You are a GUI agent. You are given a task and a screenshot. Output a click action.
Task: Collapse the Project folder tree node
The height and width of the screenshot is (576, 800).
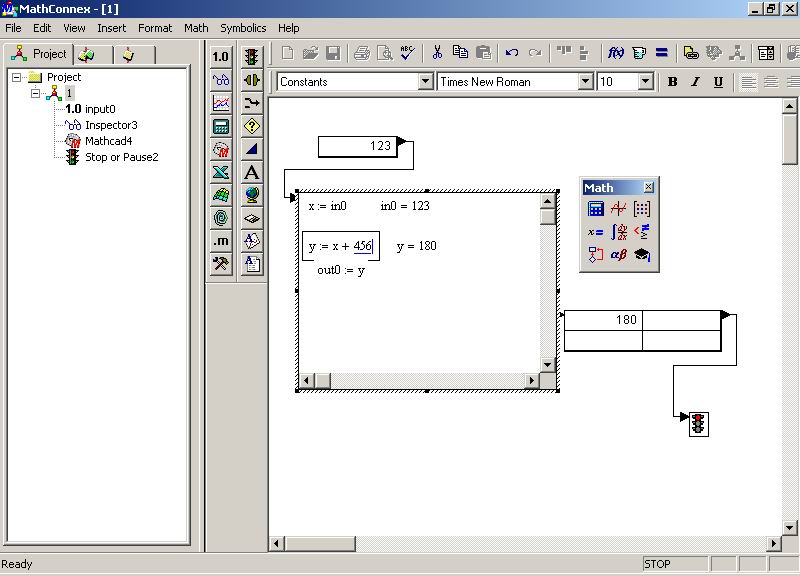tap(17, 78)
